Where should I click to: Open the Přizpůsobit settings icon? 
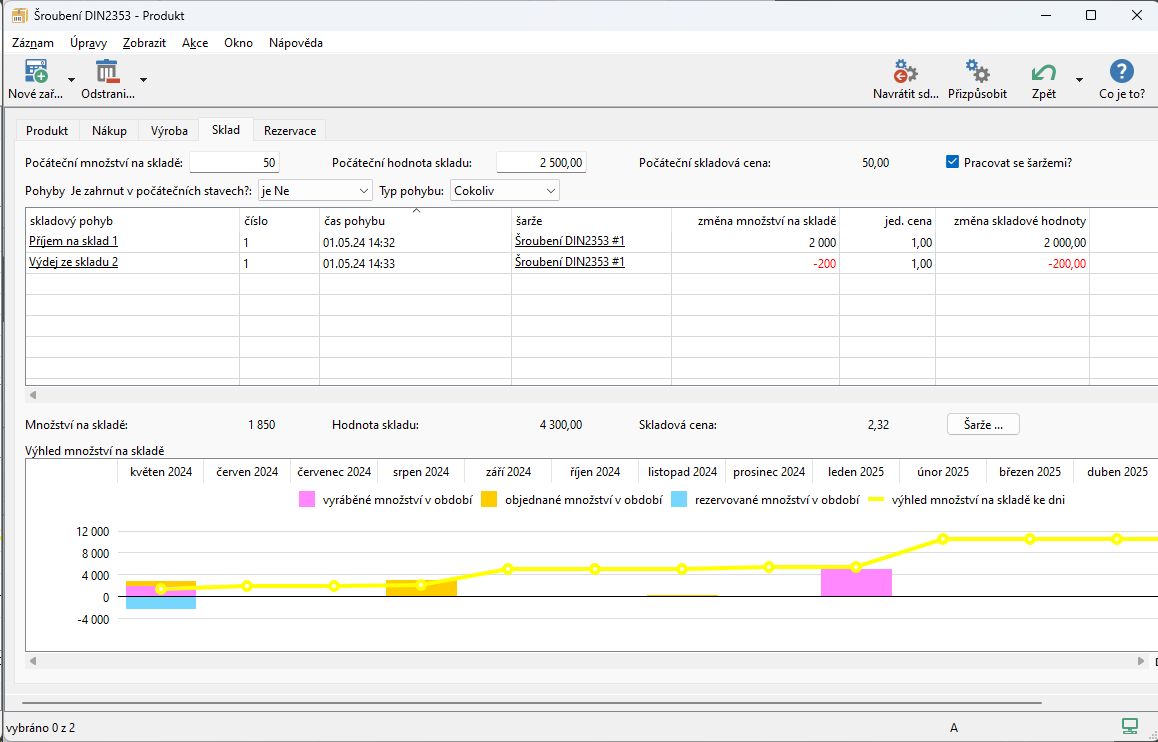pyautogui.click(x=977, y=73)
